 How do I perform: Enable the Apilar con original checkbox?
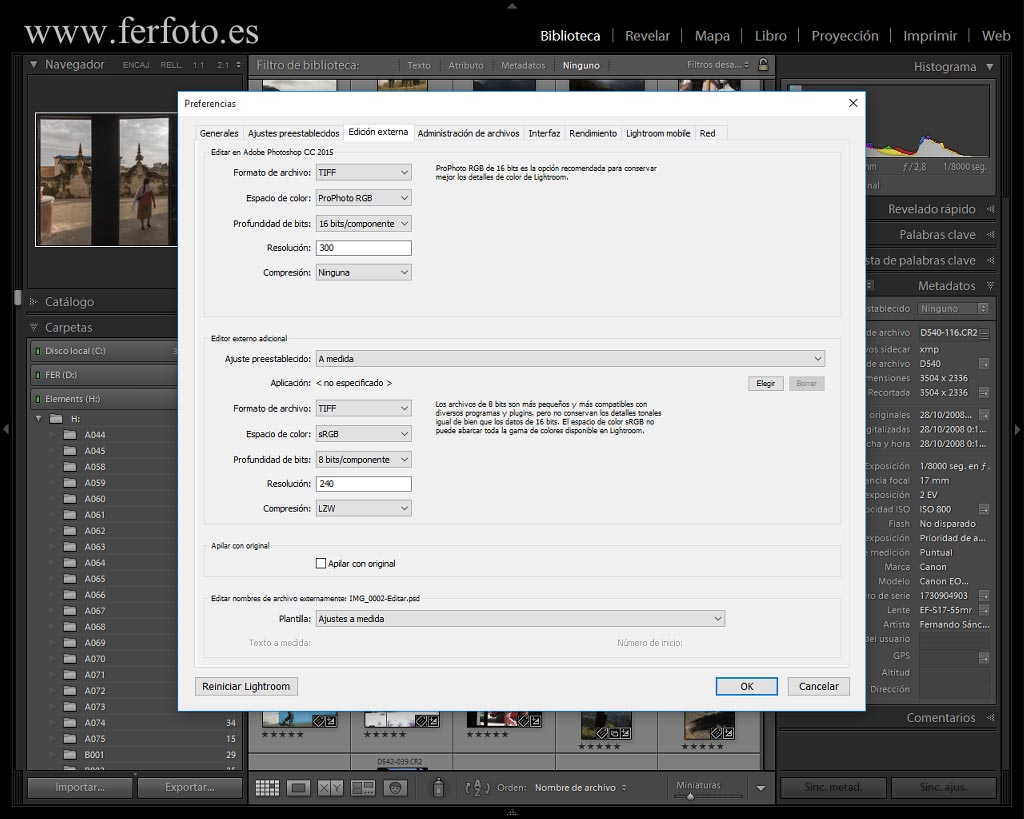point(321,564)
